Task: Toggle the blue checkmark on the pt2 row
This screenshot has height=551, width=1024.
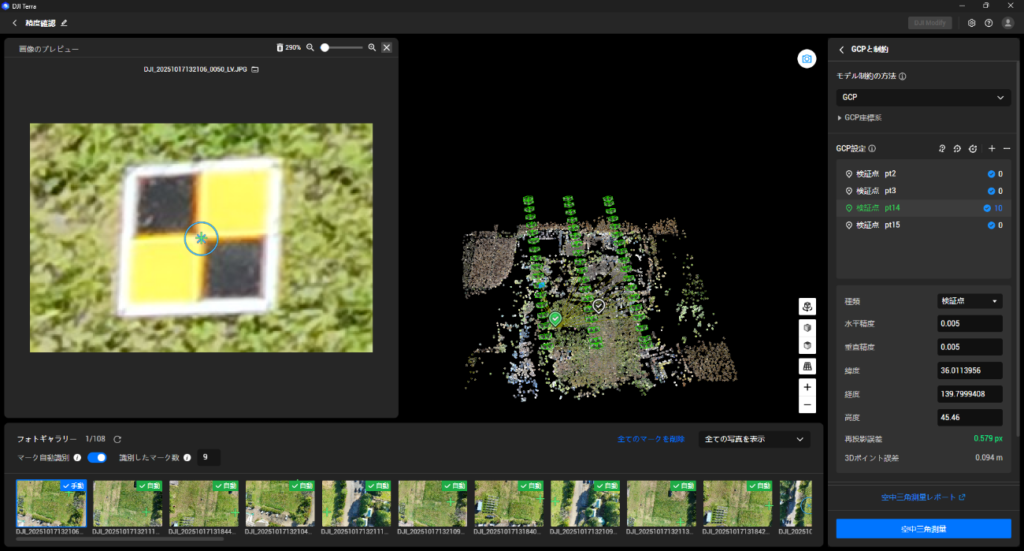Action: click(991, 174)
